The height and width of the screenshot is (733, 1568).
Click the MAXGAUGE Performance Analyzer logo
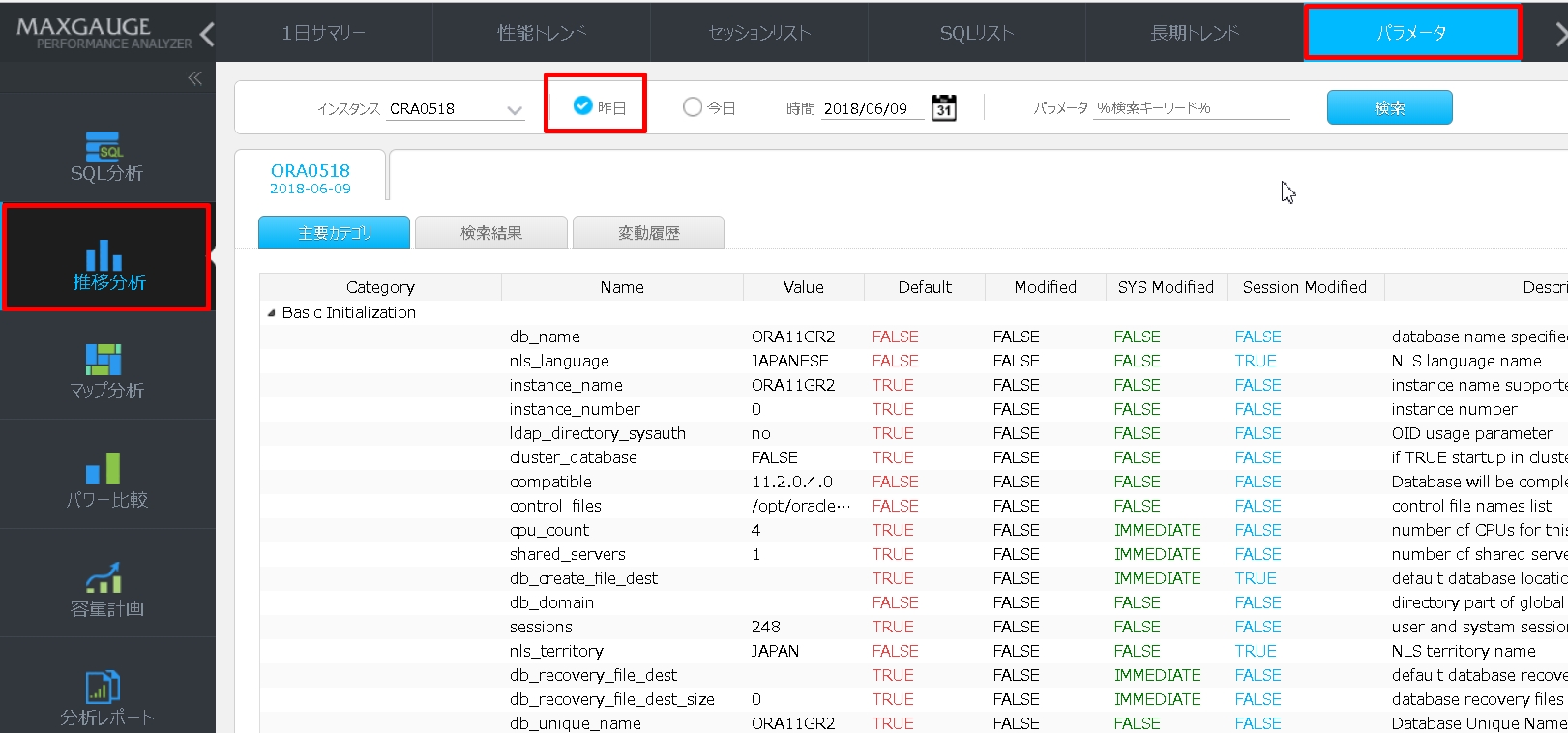(104, 33)
